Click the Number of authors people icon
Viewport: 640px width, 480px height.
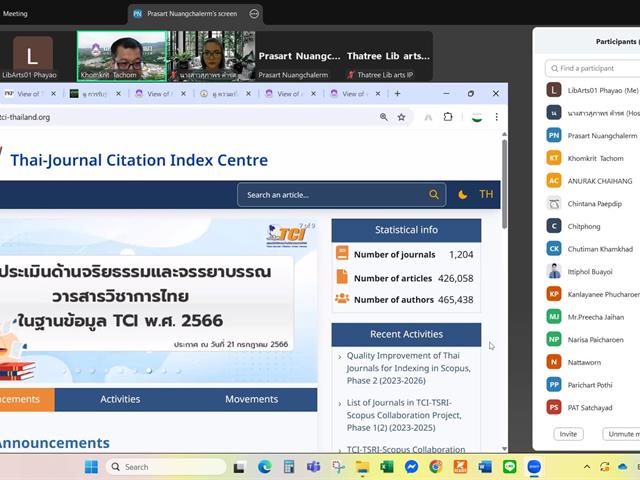coord(342,298)
